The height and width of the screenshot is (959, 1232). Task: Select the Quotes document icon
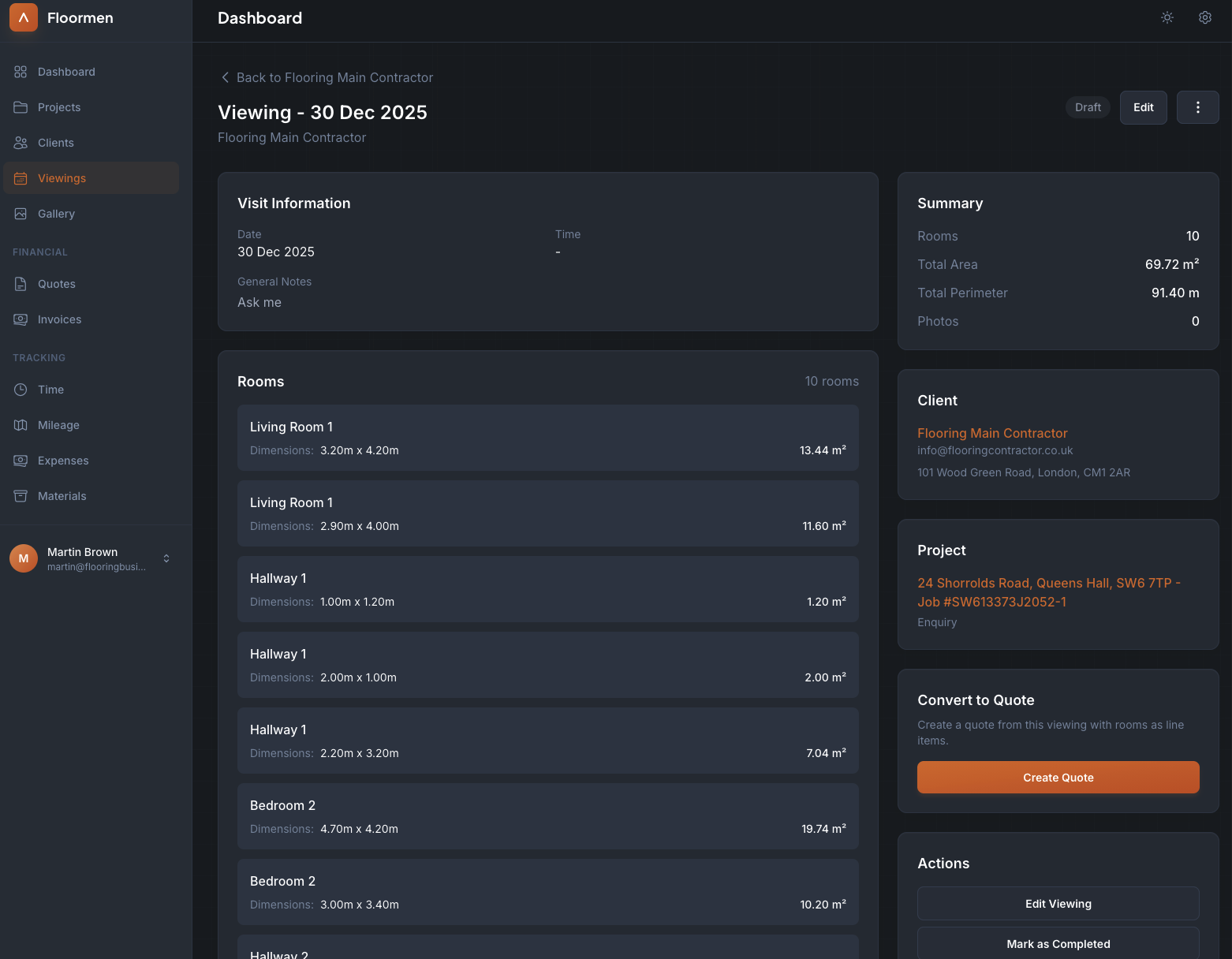[x=21, y=283]
